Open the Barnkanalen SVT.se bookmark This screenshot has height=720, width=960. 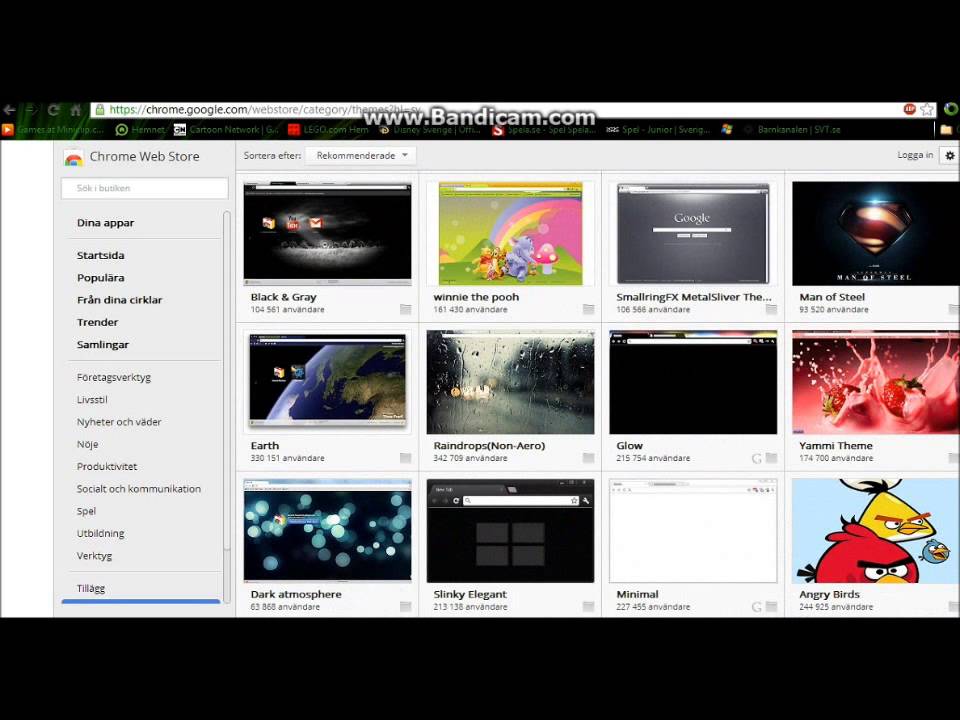(792, 130)
